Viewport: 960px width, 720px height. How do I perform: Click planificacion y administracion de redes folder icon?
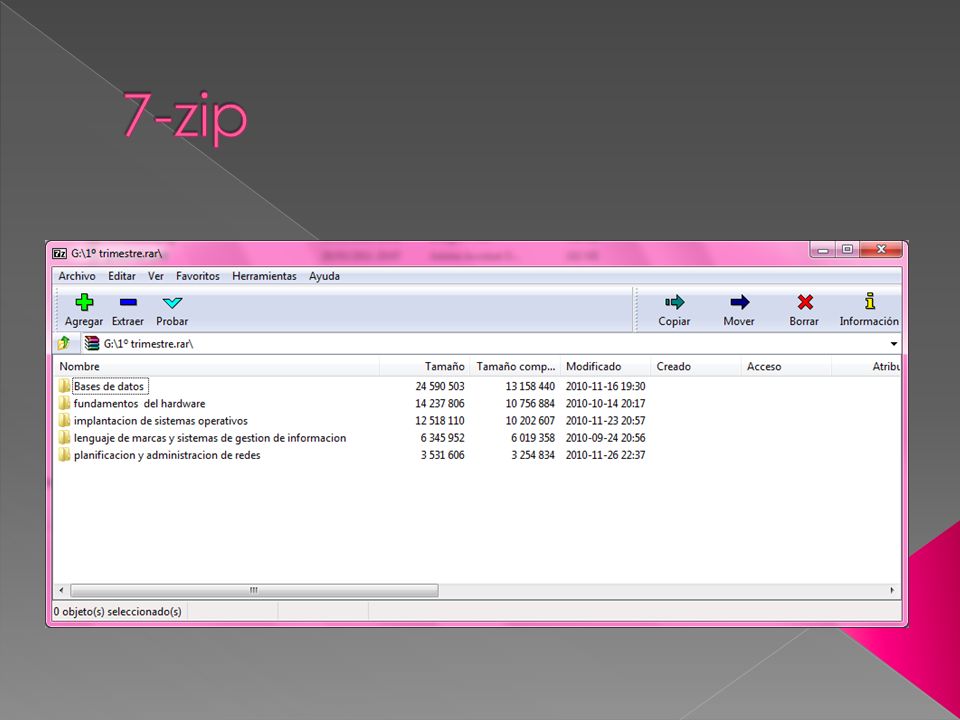point(64,454)
